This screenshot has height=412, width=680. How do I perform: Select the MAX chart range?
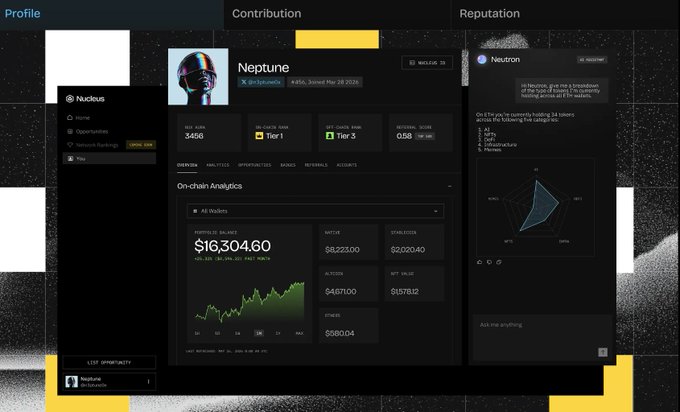tap(299, 333)
